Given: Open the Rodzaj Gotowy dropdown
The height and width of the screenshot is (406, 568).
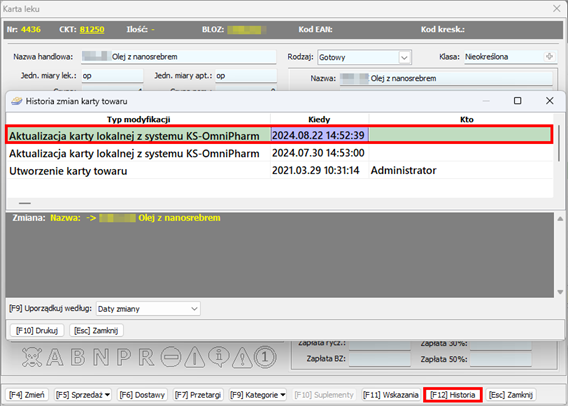Looking at the screenshot, I should click(x=404, y=57).
